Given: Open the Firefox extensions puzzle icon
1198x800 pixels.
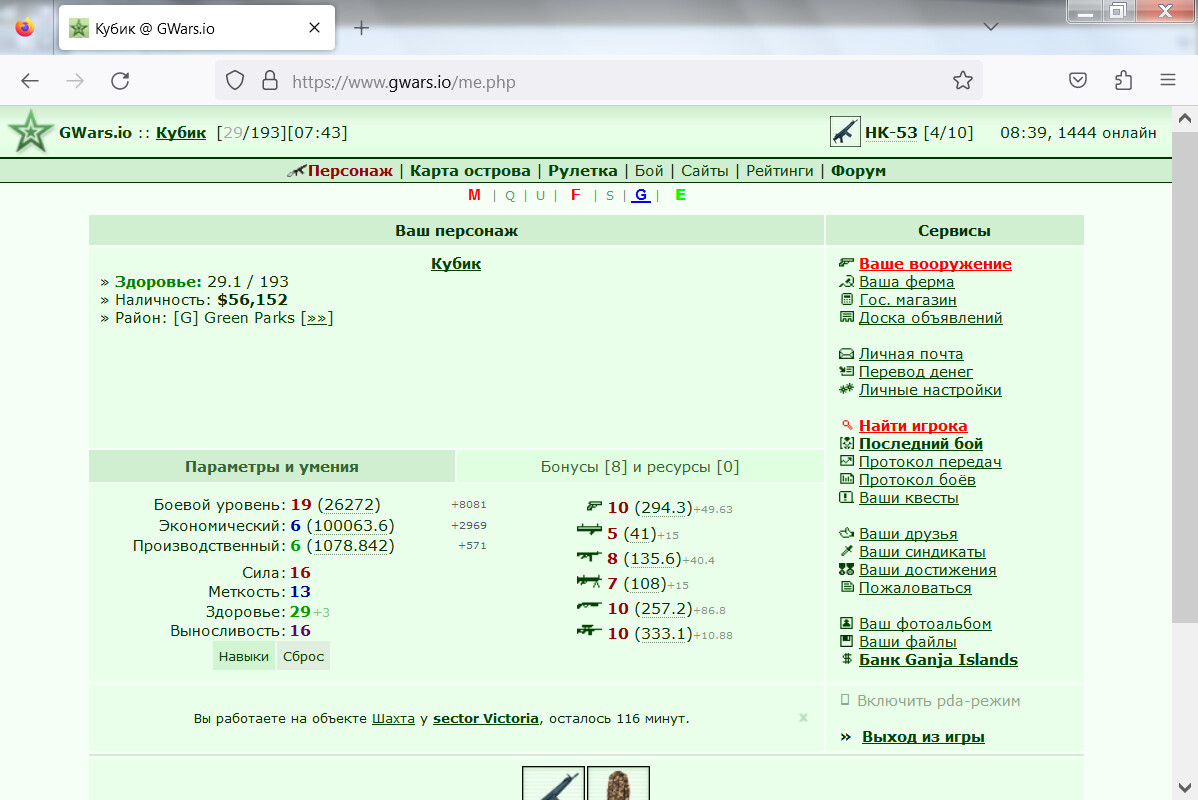Looking at the screenshot, I should 1123,80.
